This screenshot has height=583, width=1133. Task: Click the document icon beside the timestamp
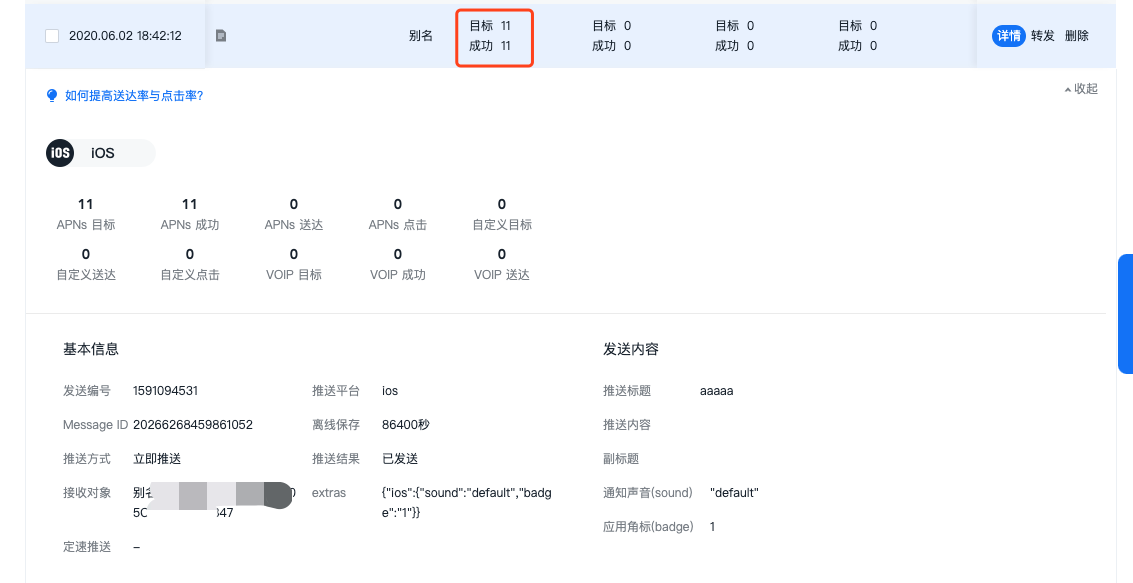(221, 36)
